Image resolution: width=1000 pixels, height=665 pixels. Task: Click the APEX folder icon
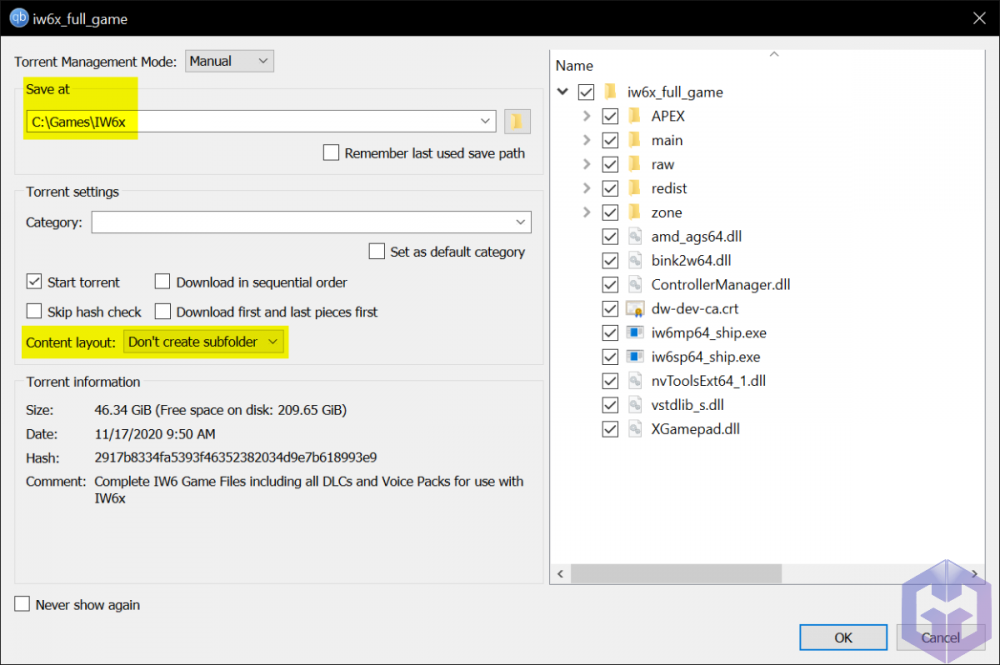pos(635,116)
